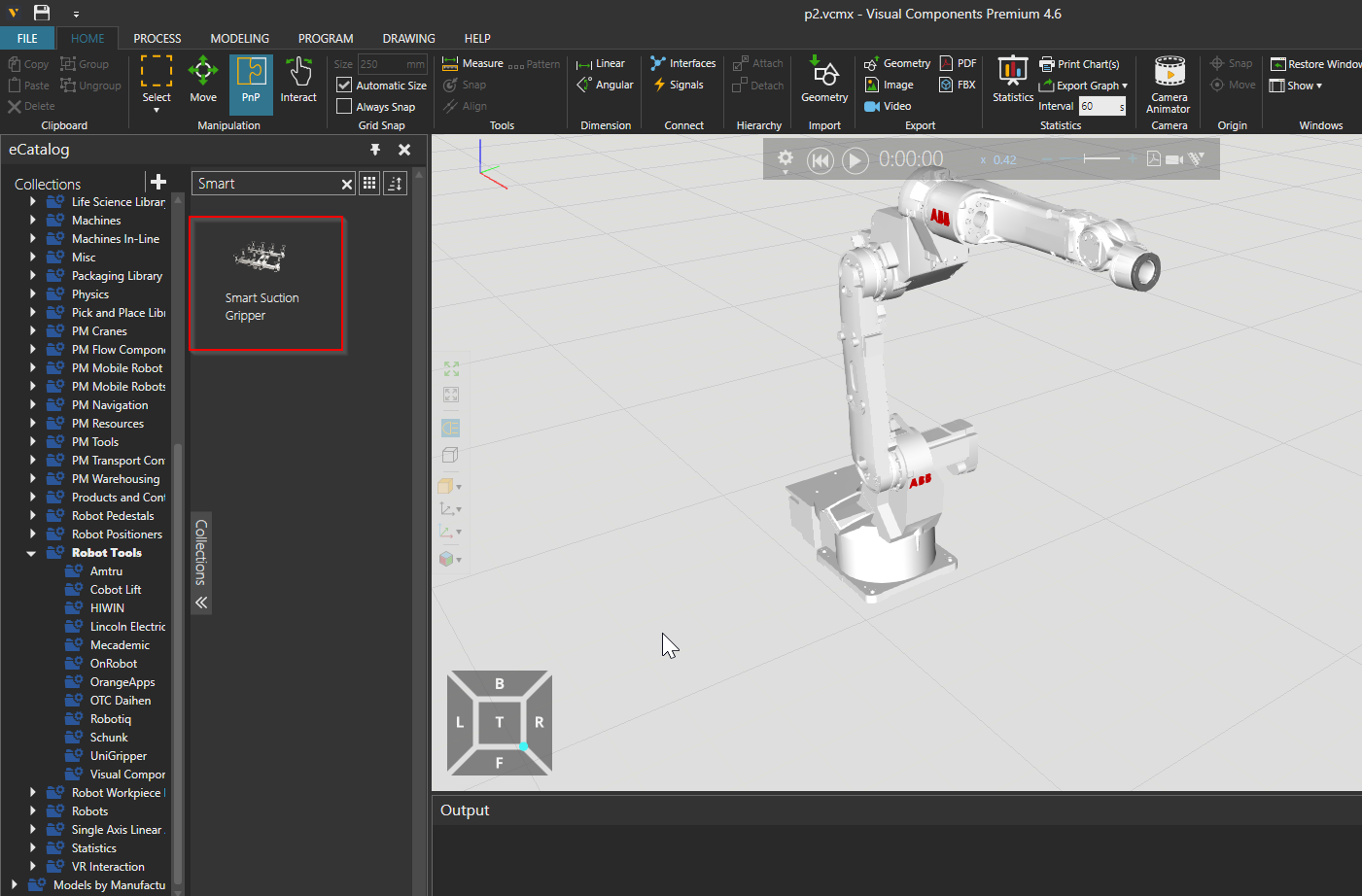This screenshot has height=896, width=1362.
Task: Open the Camera Animator
Action: [x=1170, y=86]
